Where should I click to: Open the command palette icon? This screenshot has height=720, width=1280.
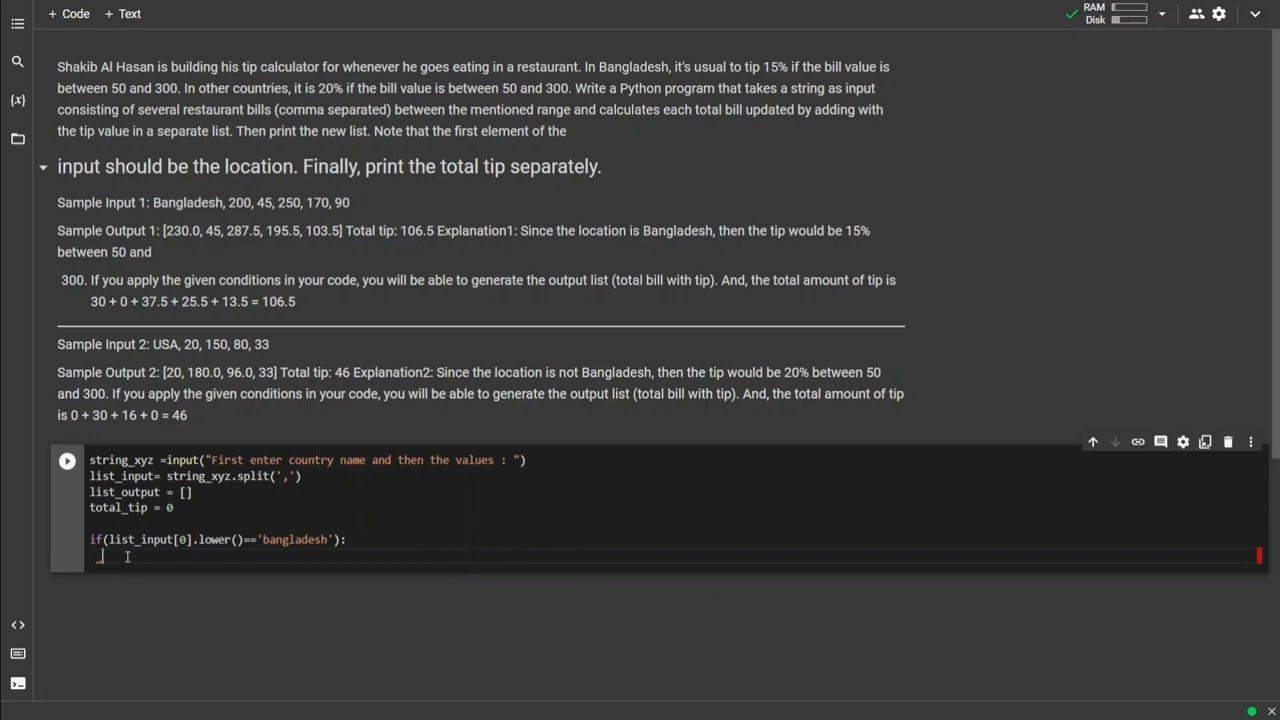(17, 654)
